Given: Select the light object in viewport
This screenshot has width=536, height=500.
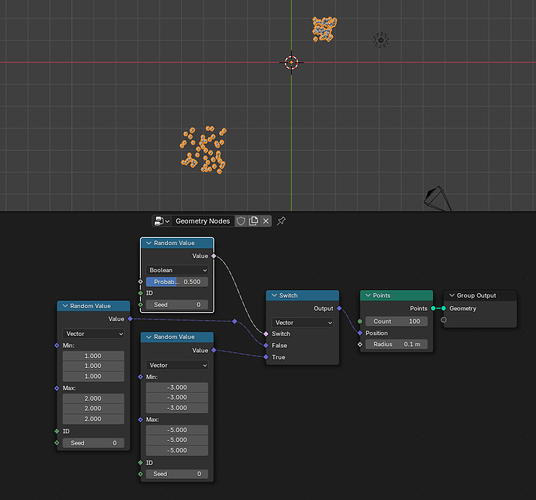Looking at the screenshot, I should (381, 40).
